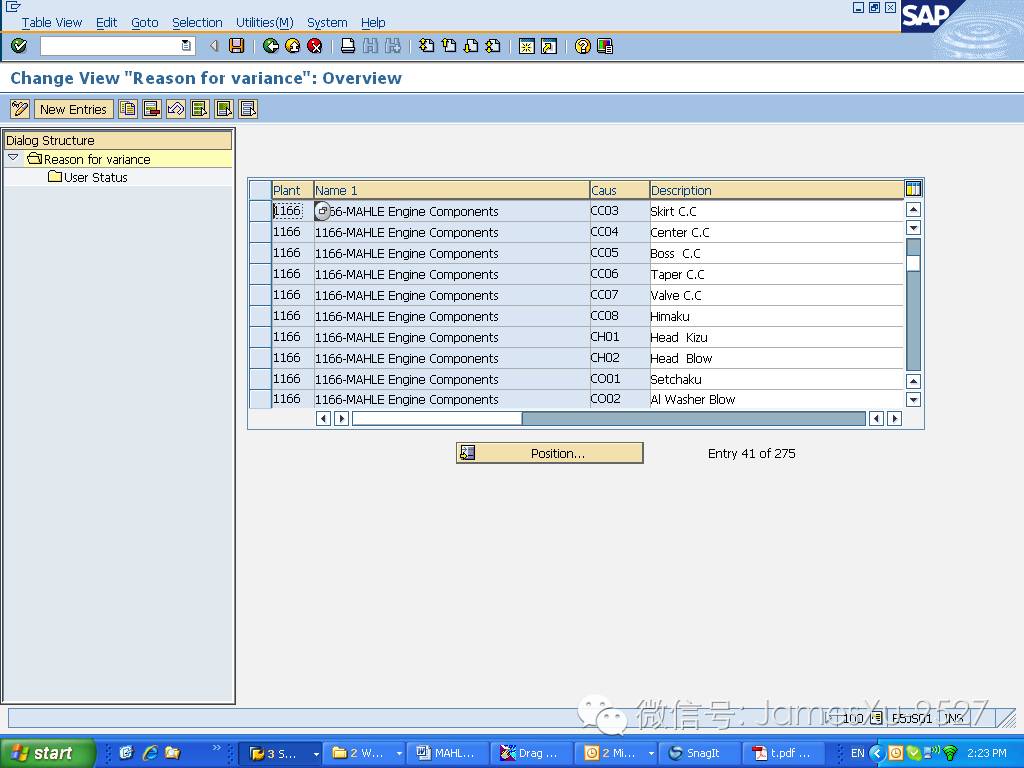
Task: Expand the 2 W... taskbar group
Action: (399, 754)
